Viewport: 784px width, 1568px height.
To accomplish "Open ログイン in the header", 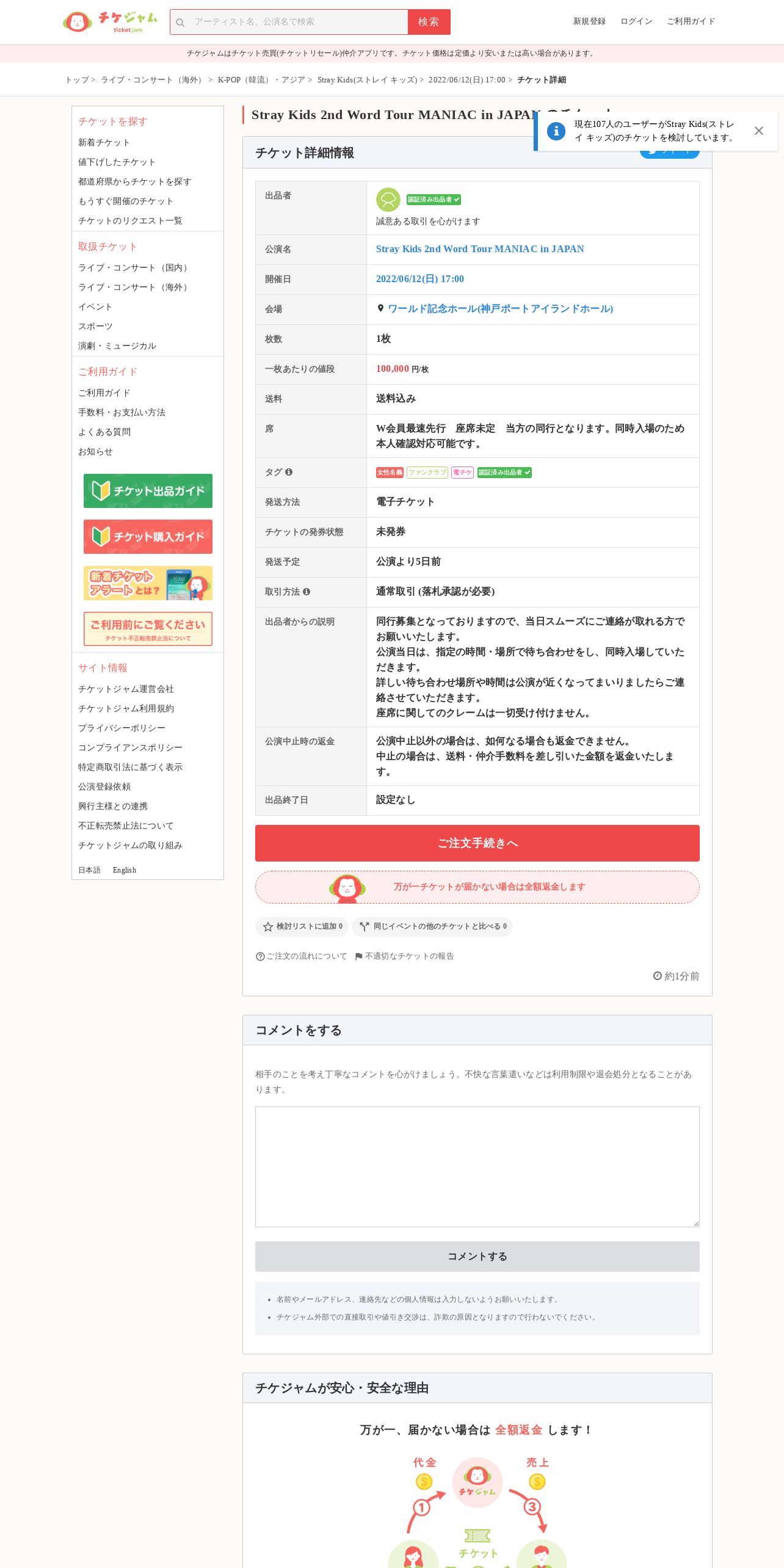I will click(636, 21).
